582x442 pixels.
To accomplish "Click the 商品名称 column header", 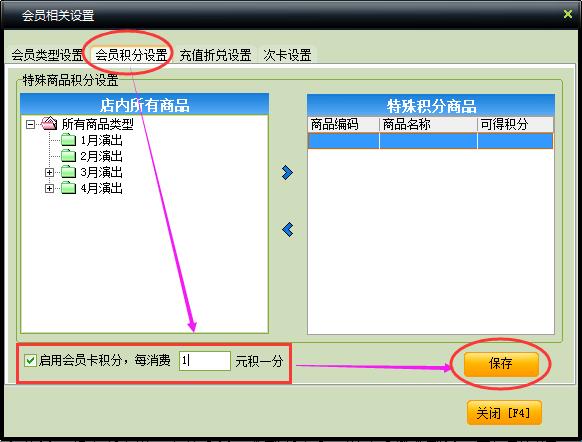I will pyautogui.click(x=428, y=124).
